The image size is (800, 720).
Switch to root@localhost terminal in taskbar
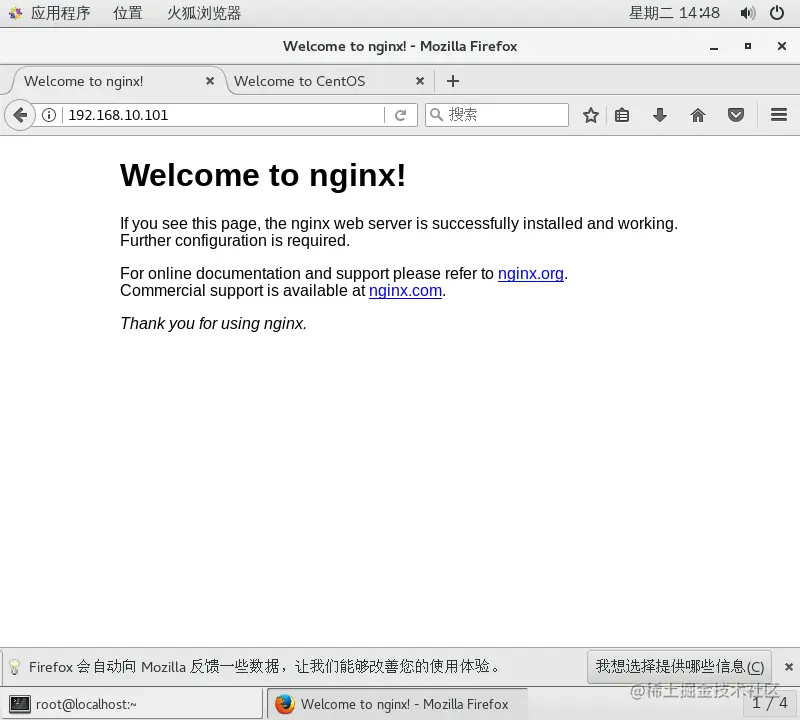(134, 704)
